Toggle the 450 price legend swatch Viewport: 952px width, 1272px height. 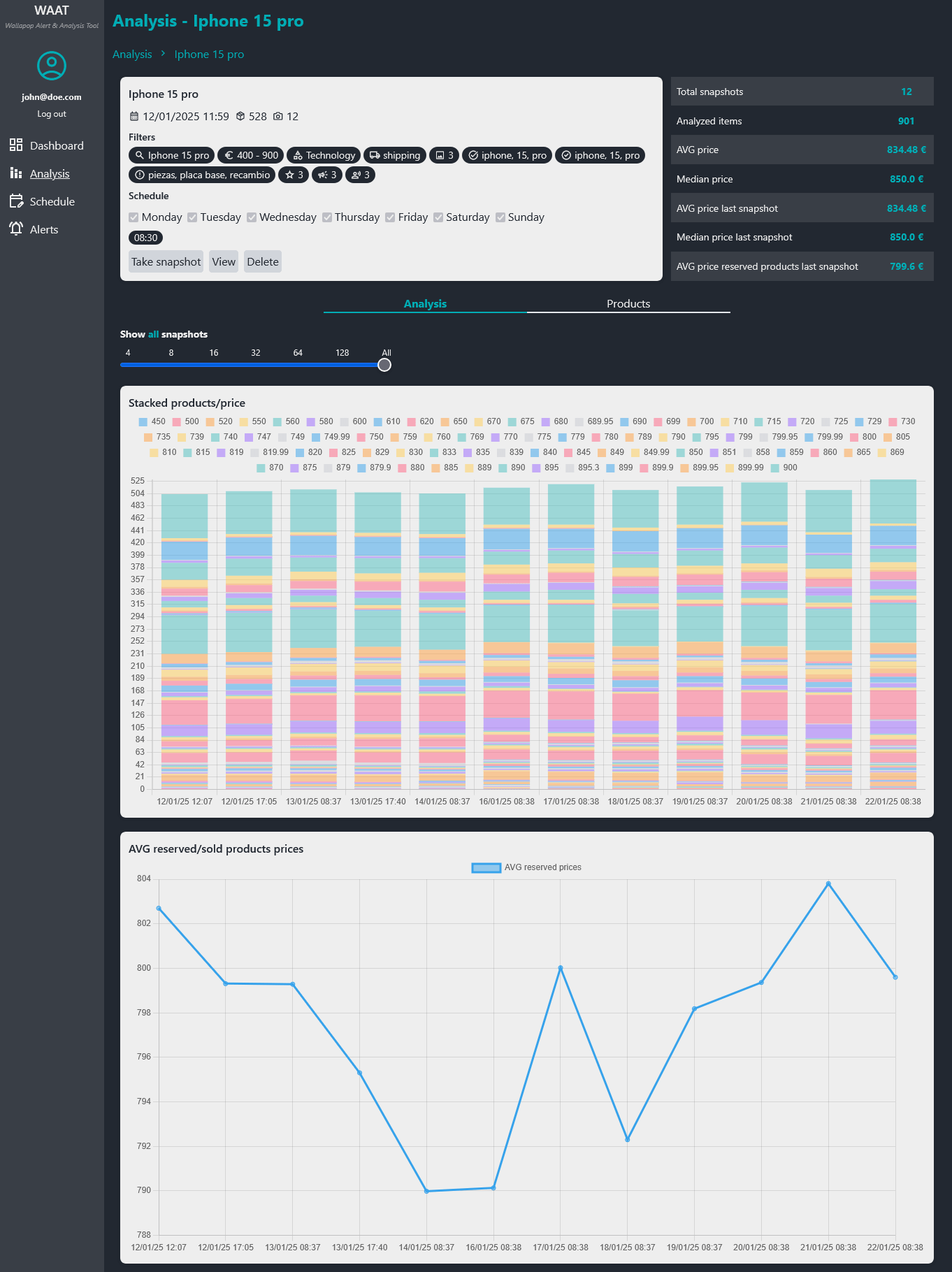click(143, 421)
